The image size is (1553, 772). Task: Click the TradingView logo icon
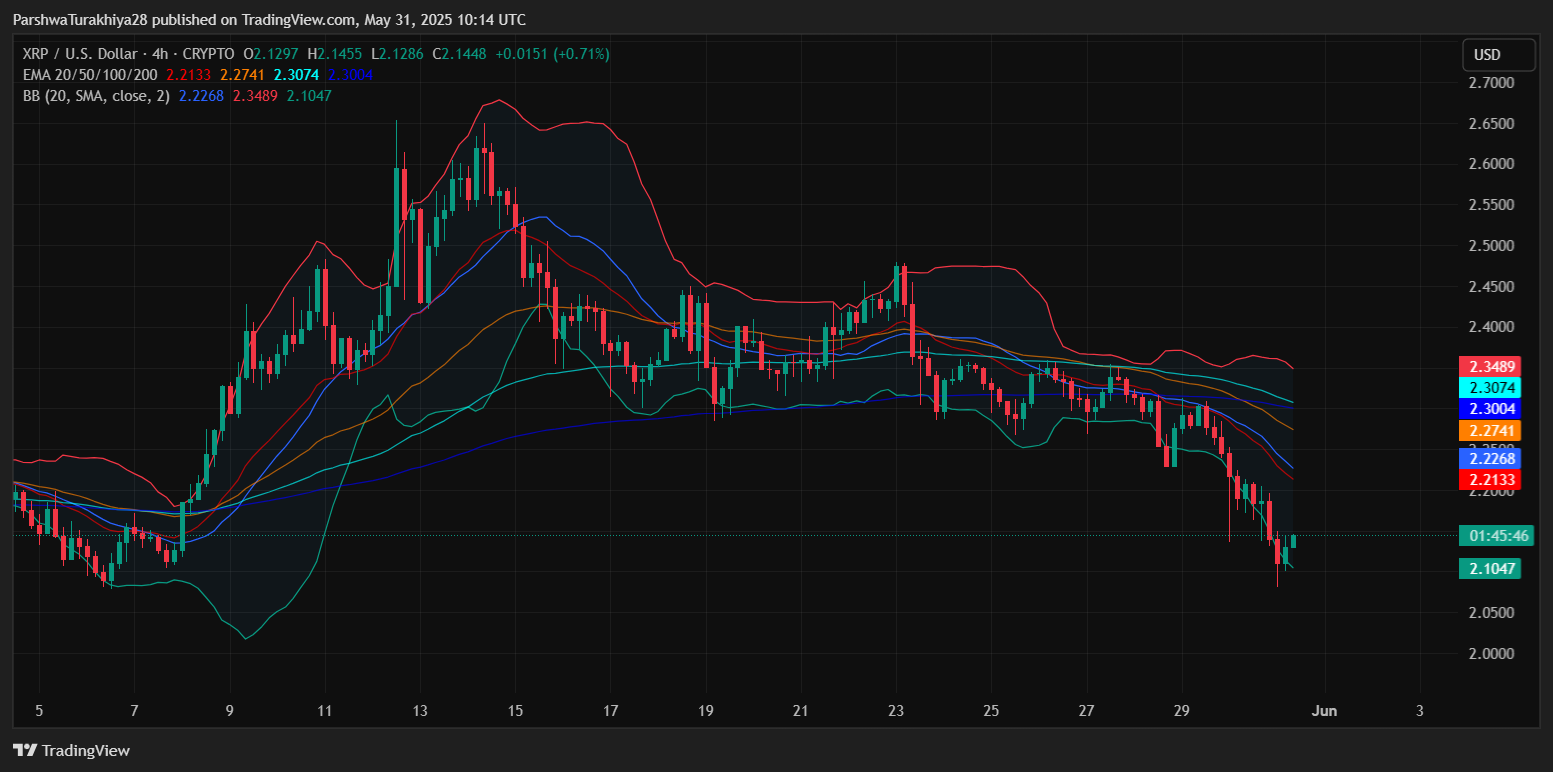[x=24, y=750]
